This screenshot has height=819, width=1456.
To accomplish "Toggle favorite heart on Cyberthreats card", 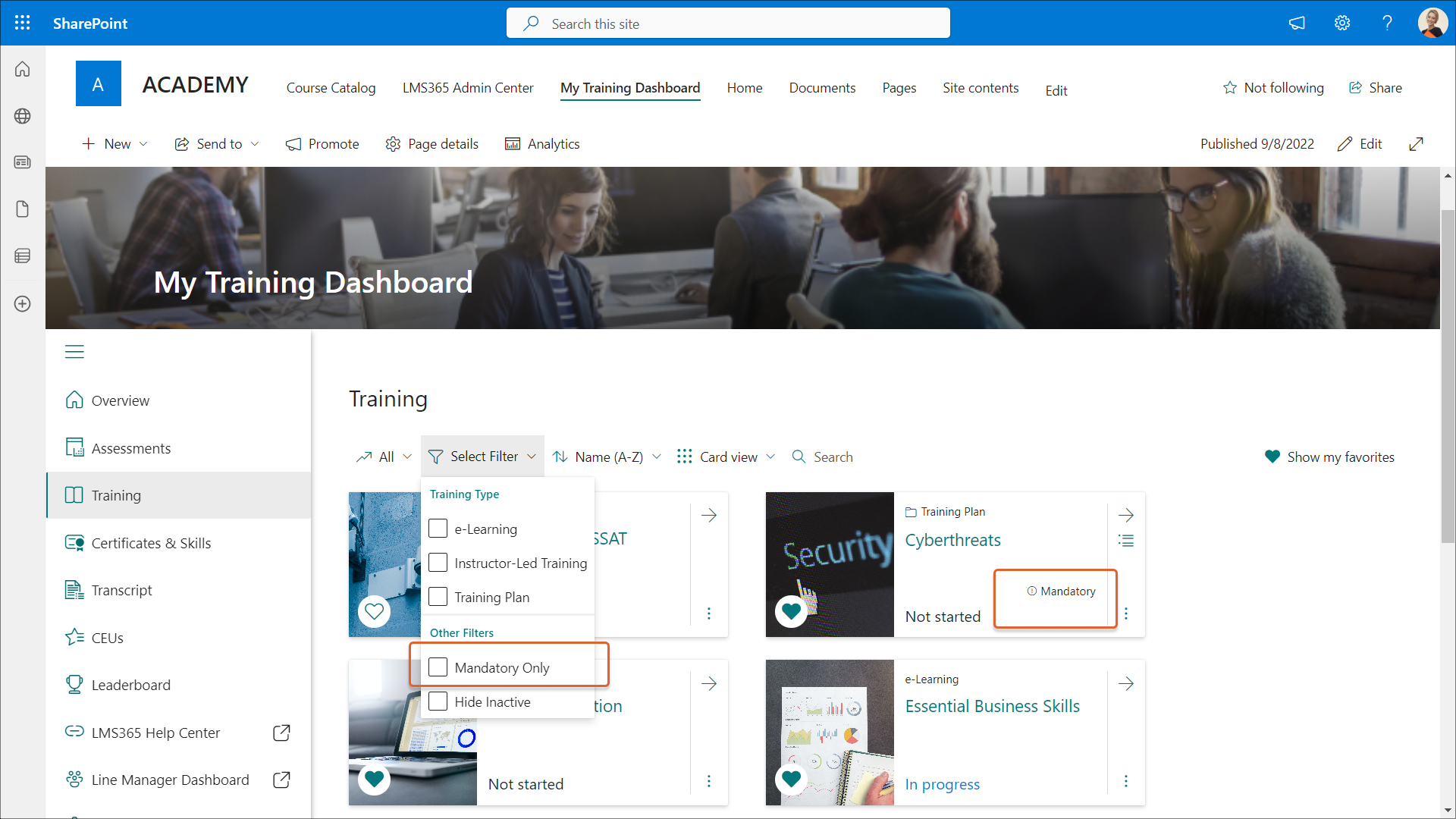I will pos(791,611).
